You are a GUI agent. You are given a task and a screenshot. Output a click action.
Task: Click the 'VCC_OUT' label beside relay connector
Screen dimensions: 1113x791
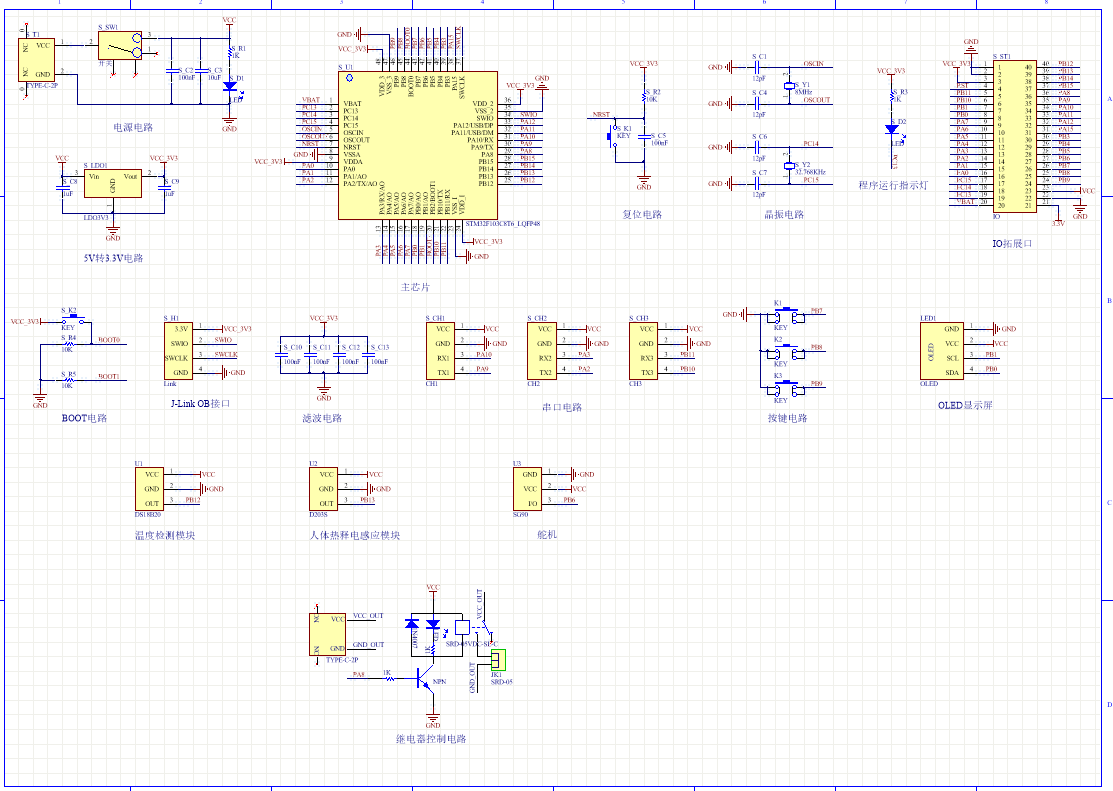368,616
